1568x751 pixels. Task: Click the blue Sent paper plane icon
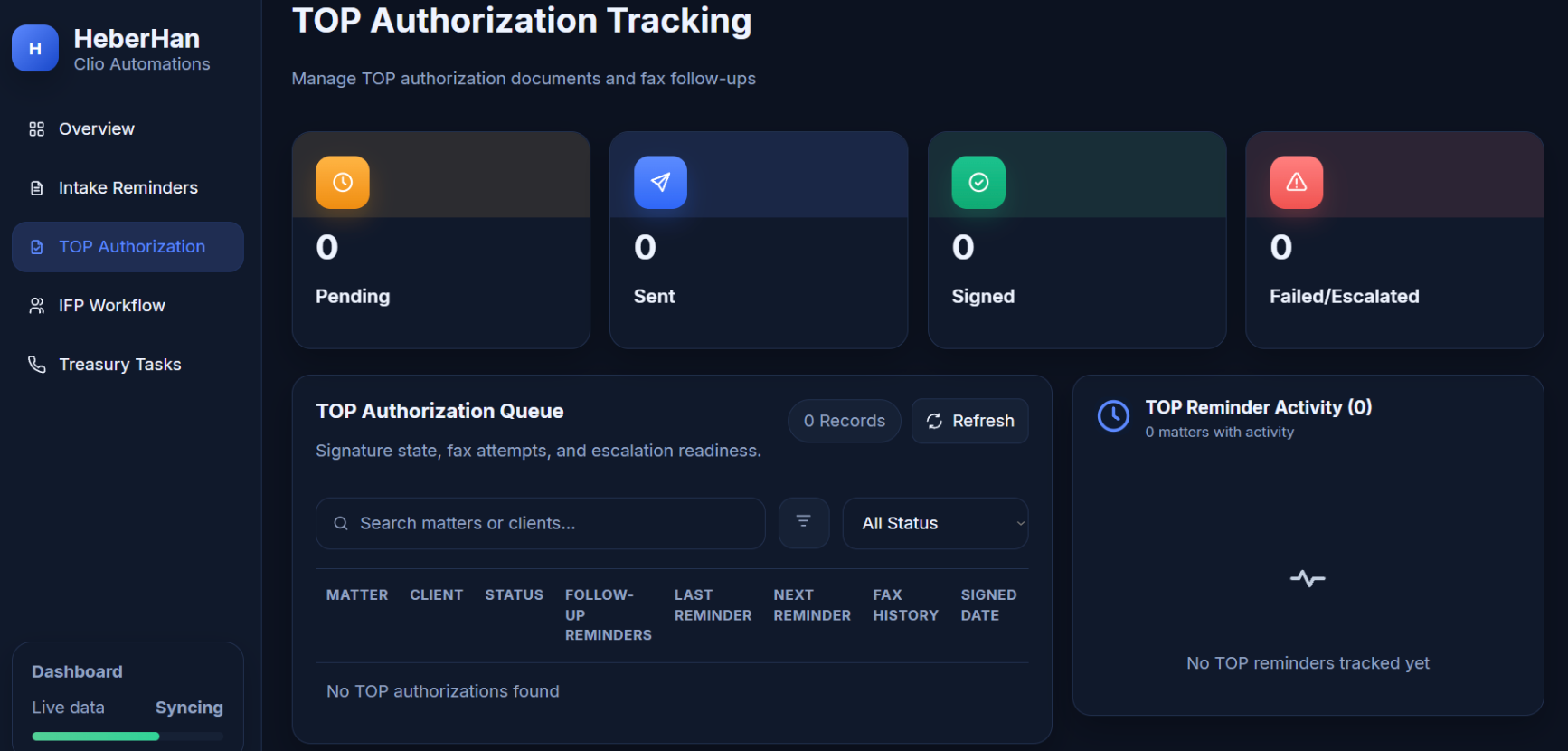coord(661,183)
